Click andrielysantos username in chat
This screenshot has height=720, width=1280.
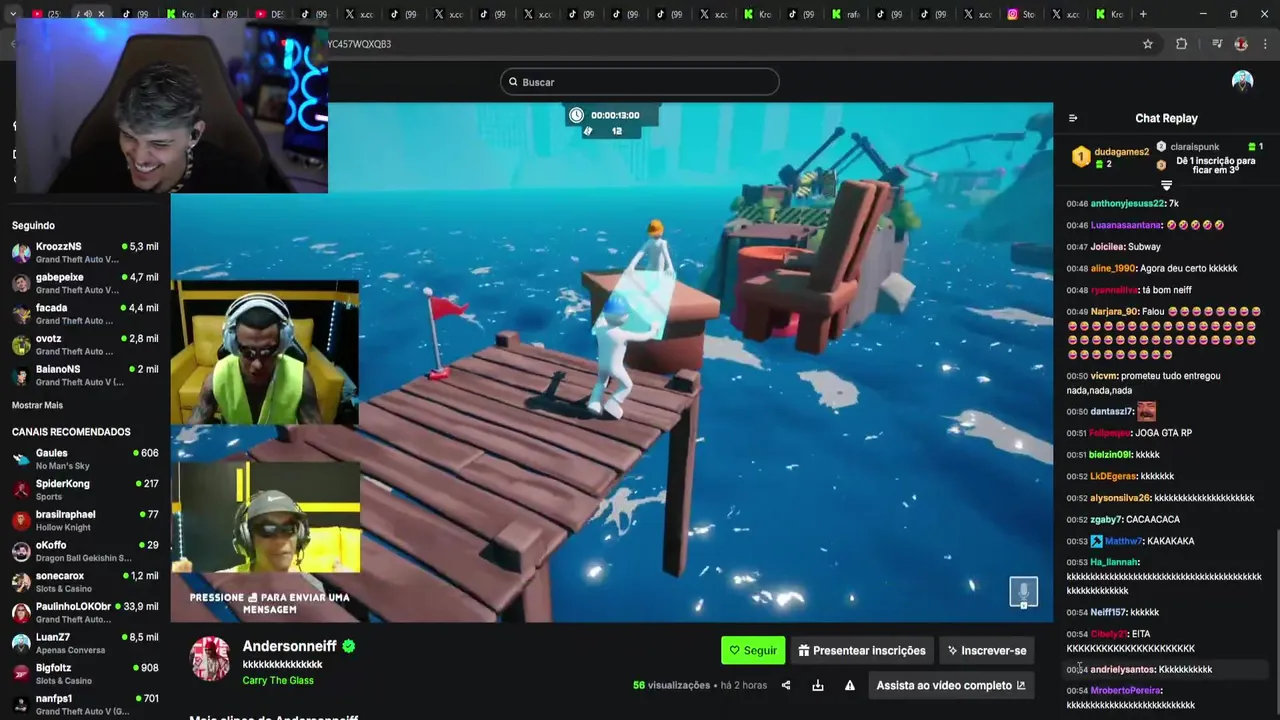tap(1122, 669)
